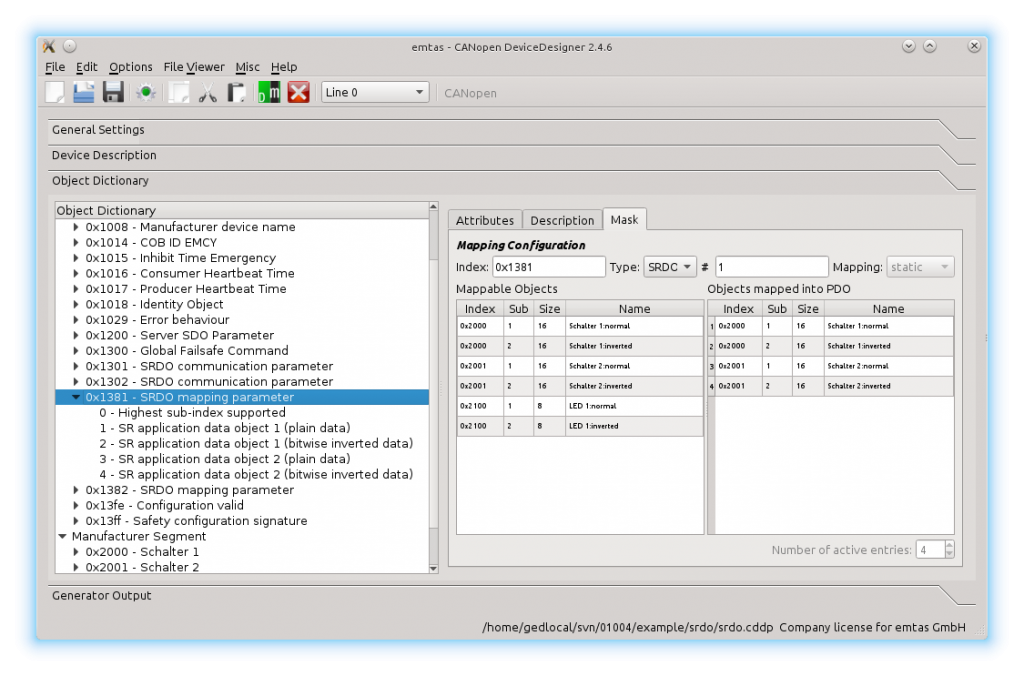This screenshot has height=676, width=1024.
Task: Click the New file toolbar icon
Action: pos(55,93)
